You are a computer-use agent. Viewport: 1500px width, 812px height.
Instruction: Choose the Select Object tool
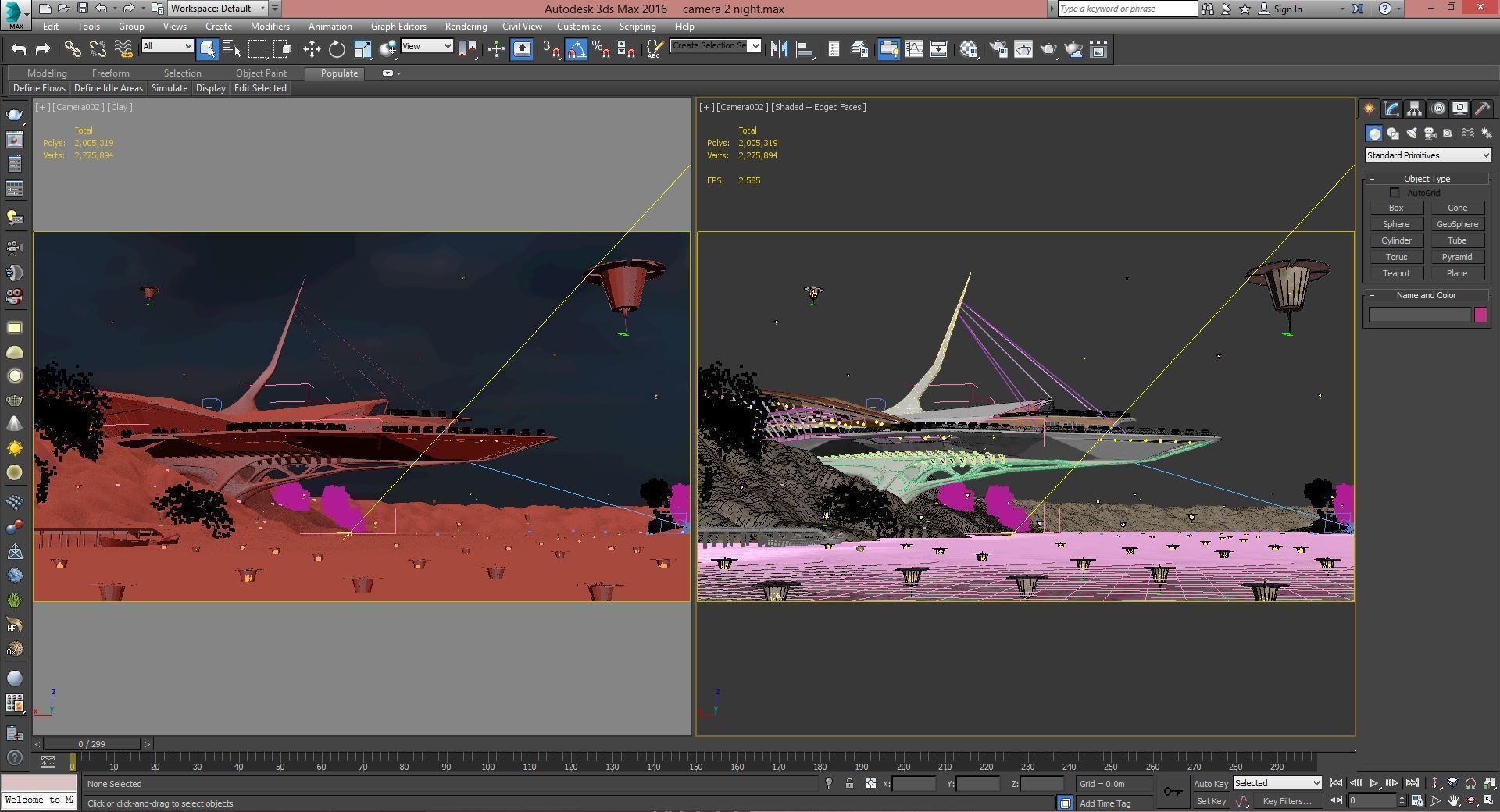coord(207,49)
